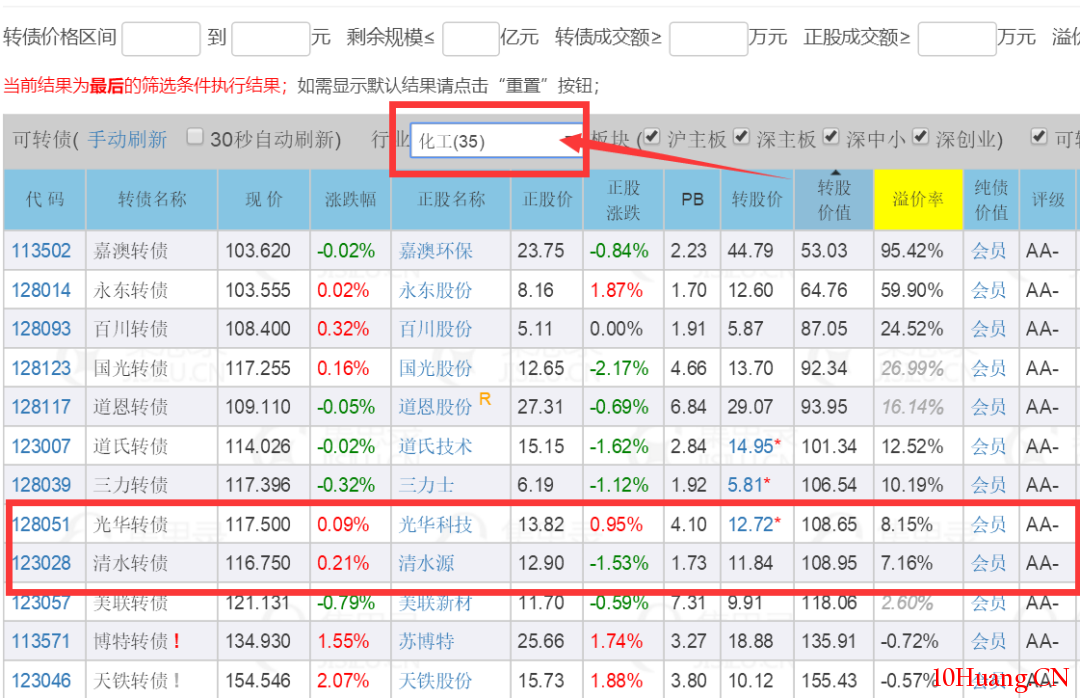The height and width of the screenshot is (698, 1080).
Task: Sort by the 转股价值 column header
Action: (834, 200)
